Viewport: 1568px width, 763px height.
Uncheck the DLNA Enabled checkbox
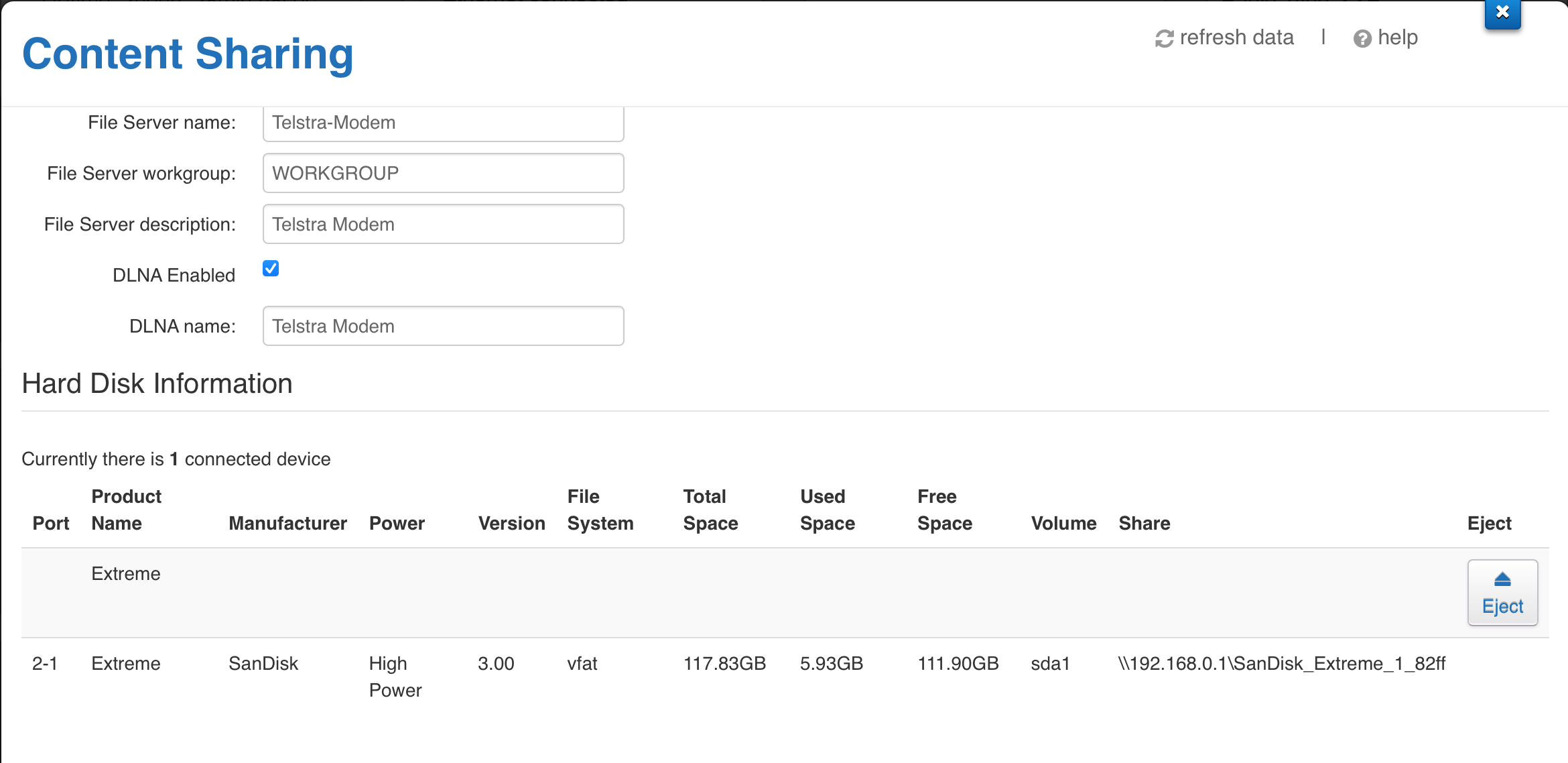point(271,269)
